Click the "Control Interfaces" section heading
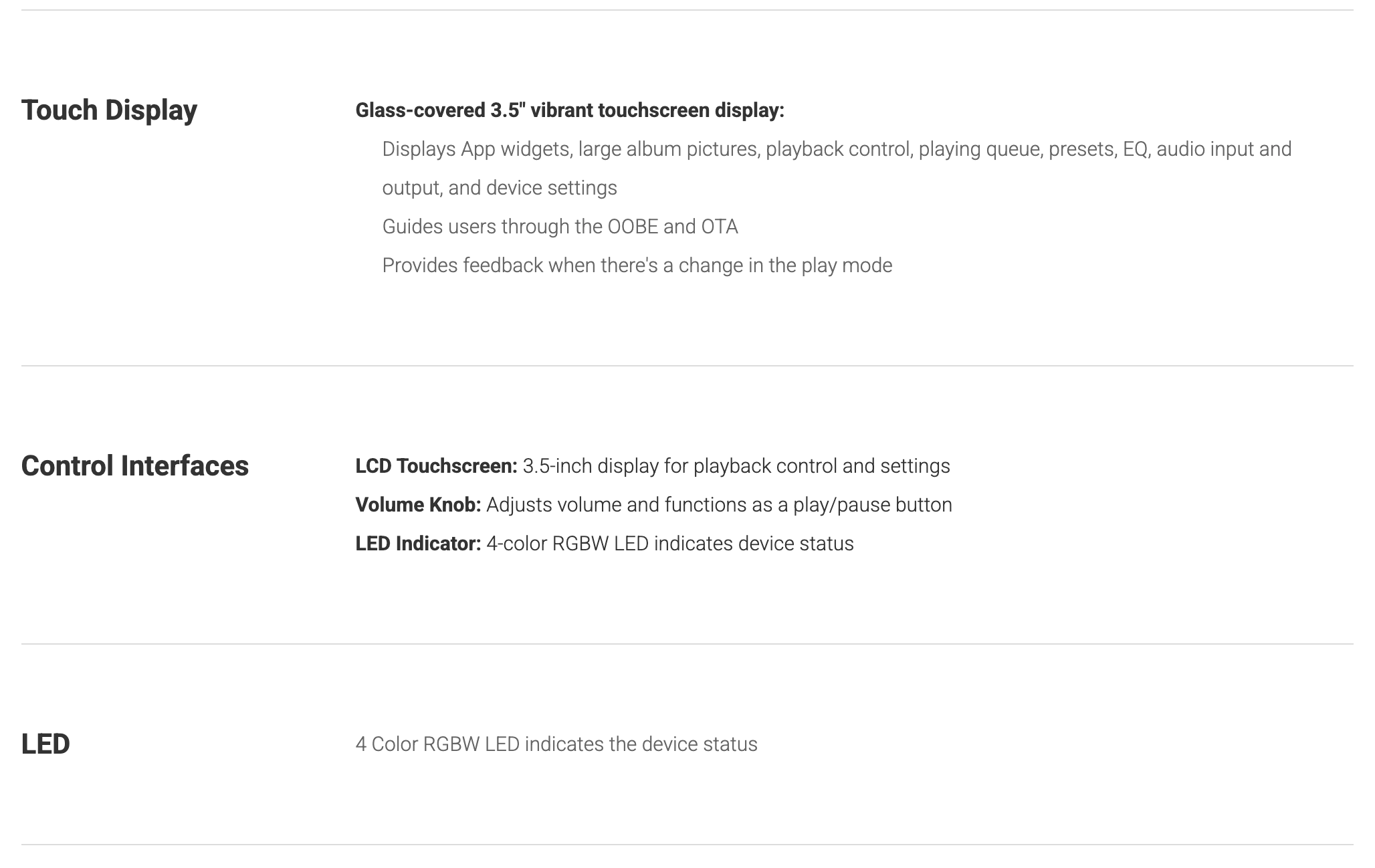Viewport: 1375px width, 868px height. coord(134,466)
